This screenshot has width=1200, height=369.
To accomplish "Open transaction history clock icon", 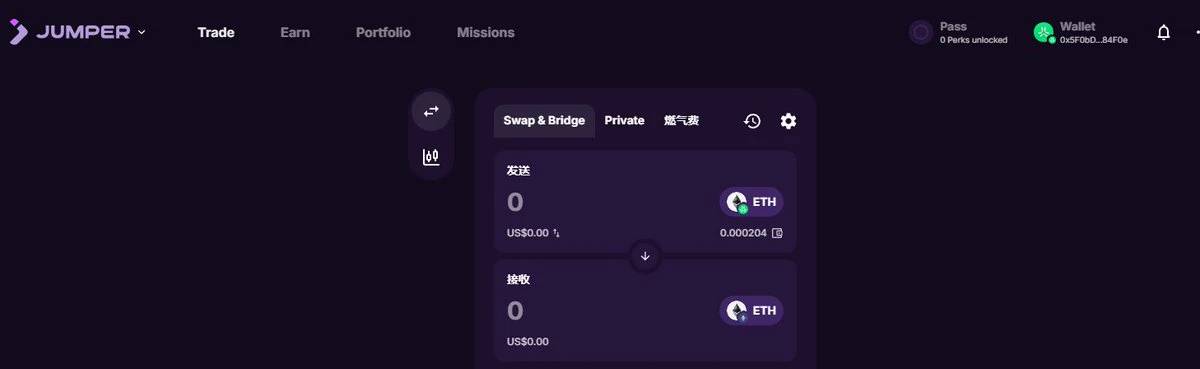I will (752, 121).
